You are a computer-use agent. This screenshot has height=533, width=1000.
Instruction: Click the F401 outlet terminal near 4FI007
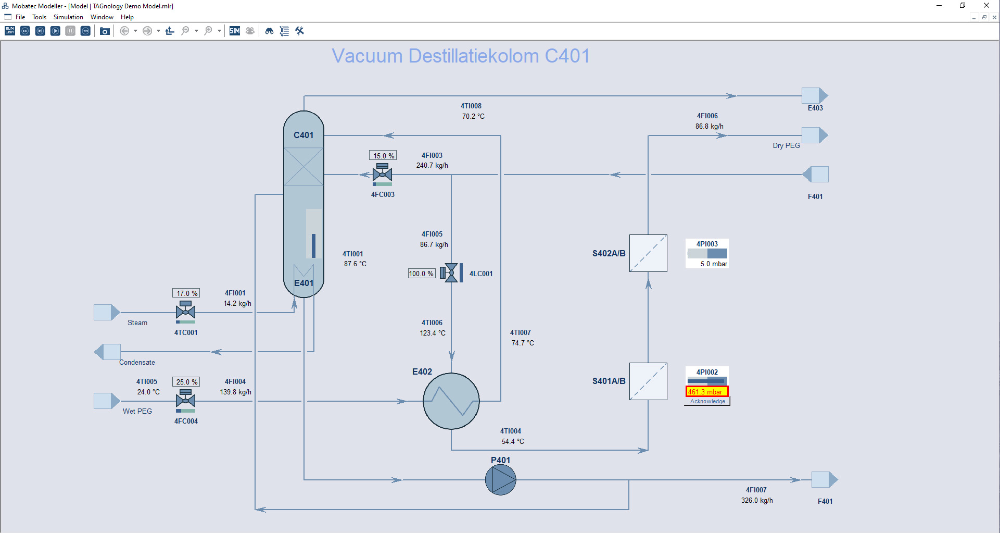pyautogui.click(x=824, y=479)
